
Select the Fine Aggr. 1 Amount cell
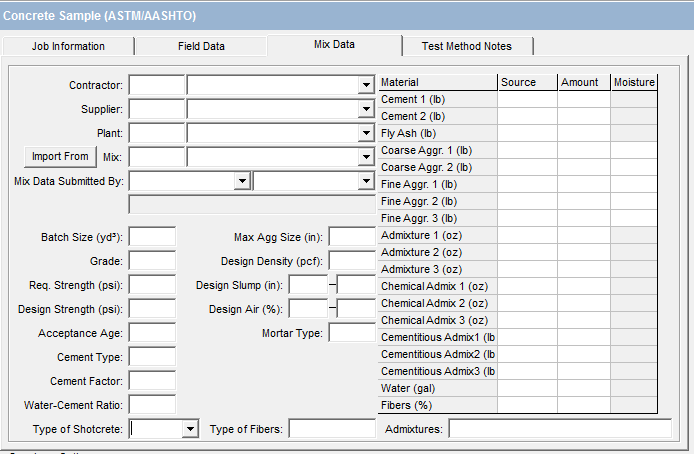pyautogui.click(x=584, y=184)
